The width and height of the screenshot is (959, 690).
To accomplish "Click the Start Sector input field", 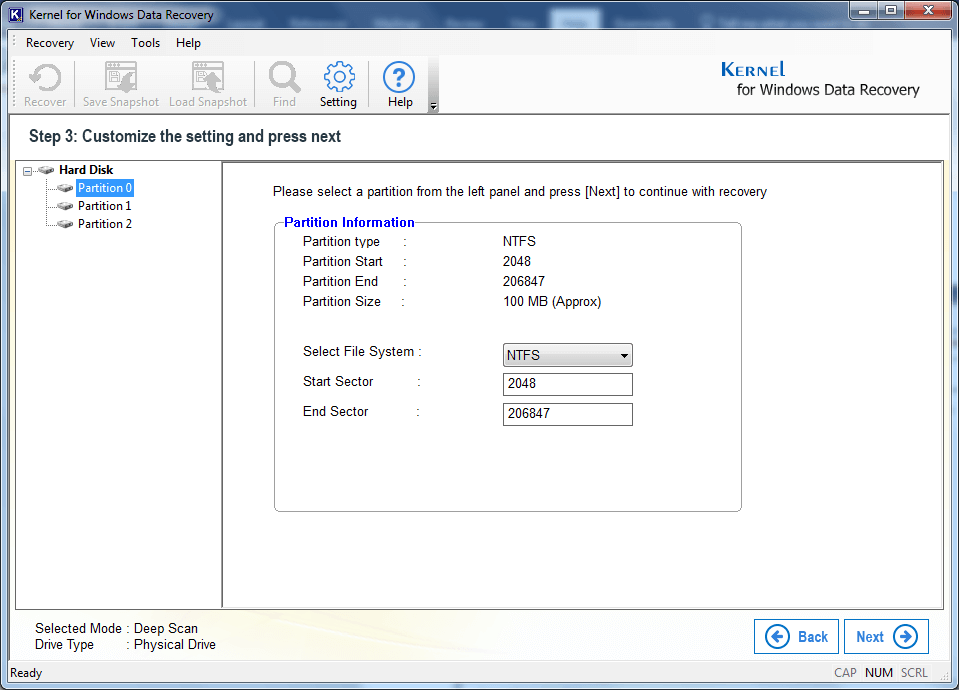I will tap(568, 384).
